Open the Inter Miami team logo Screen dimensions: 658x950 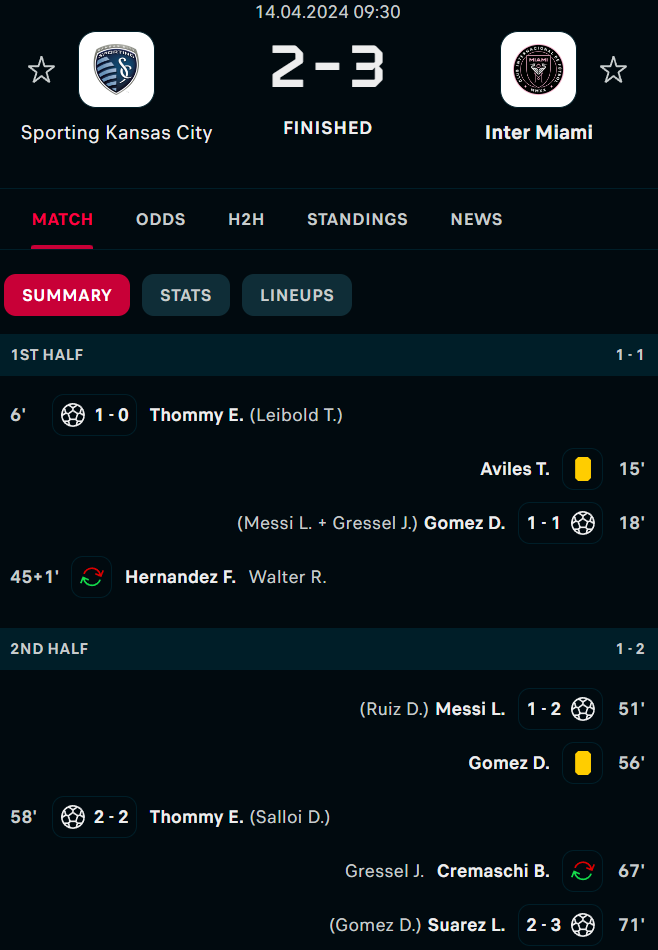[538, 70]
